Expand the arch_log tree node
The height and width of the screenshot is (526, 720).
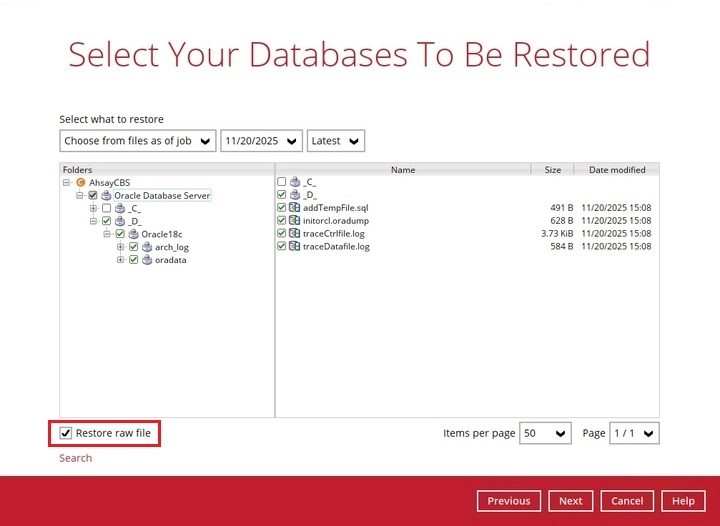click(x=121, y=247)
